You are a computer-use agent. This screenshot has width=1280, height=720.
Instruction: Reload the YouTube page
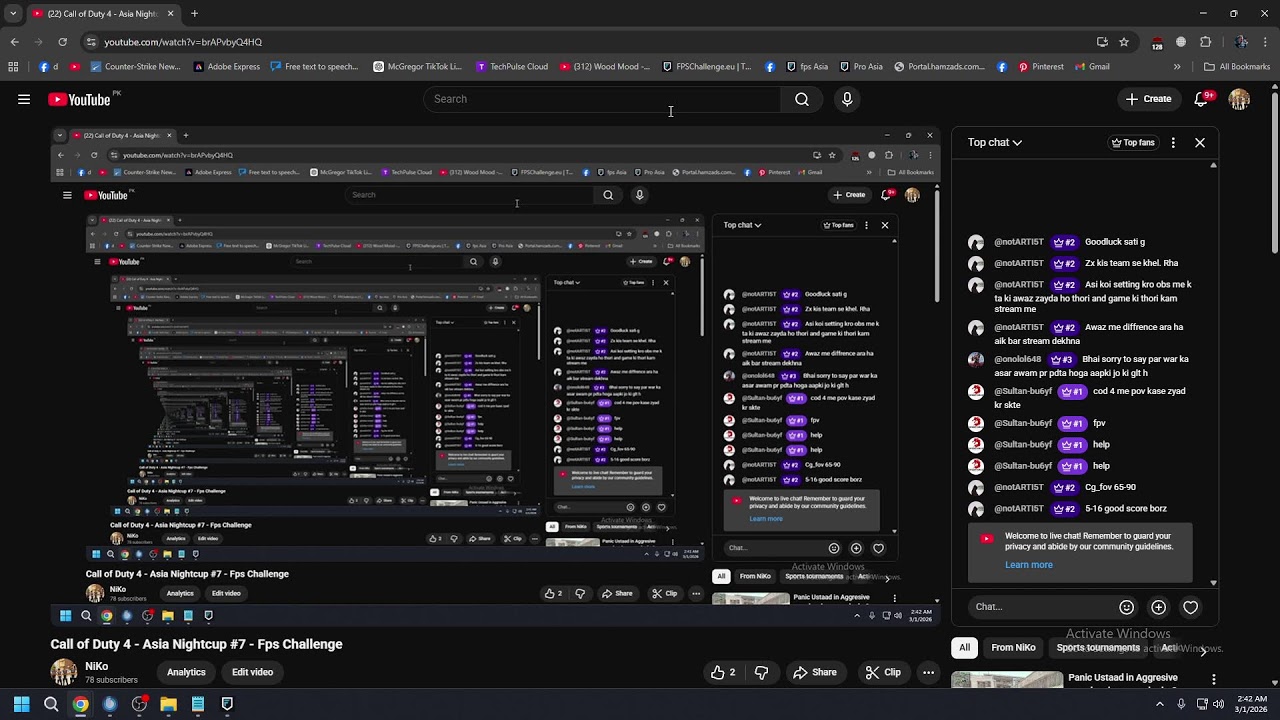(62, 42)
